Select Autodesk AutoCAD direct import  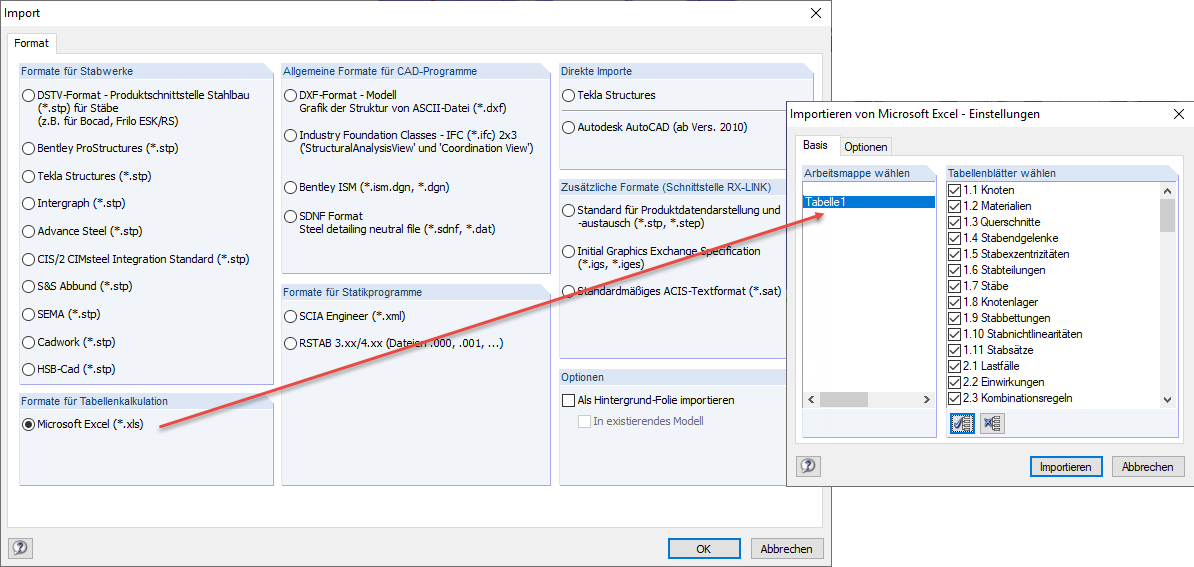pyautogui.click(x=568, y=128)
